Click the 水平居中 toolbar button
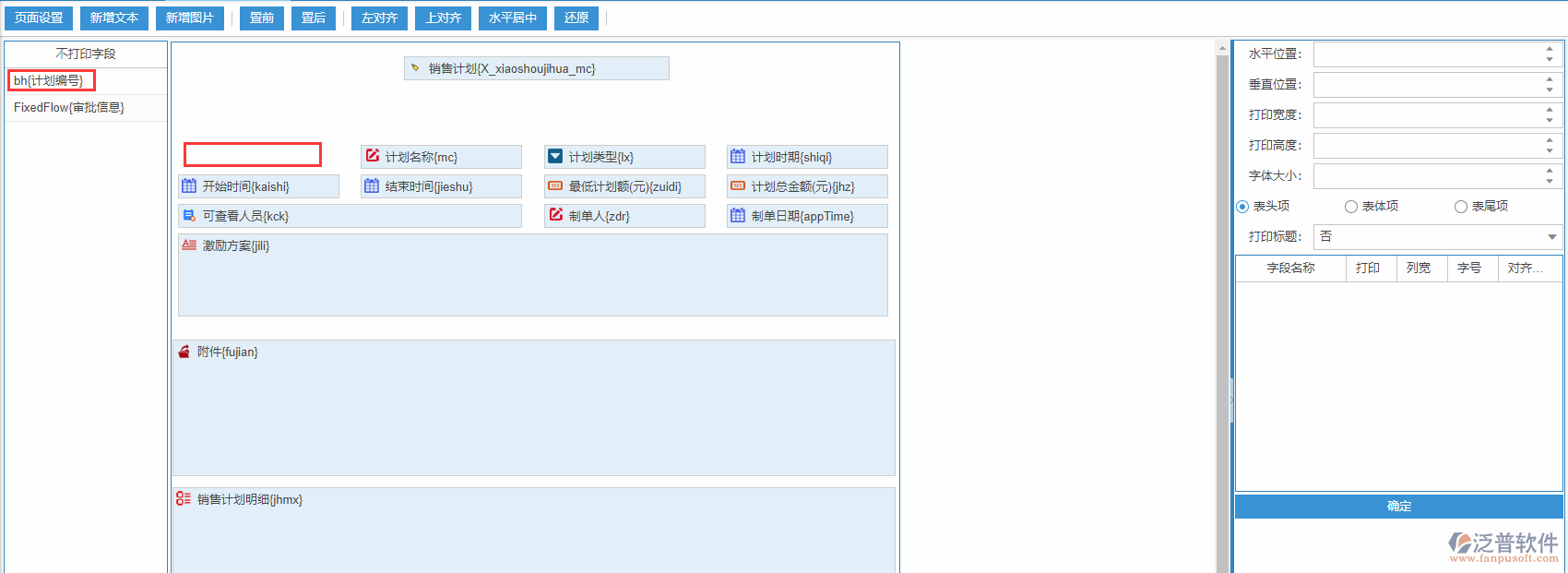Screen dimensions: 1568x573 click(x=513, y=18)
